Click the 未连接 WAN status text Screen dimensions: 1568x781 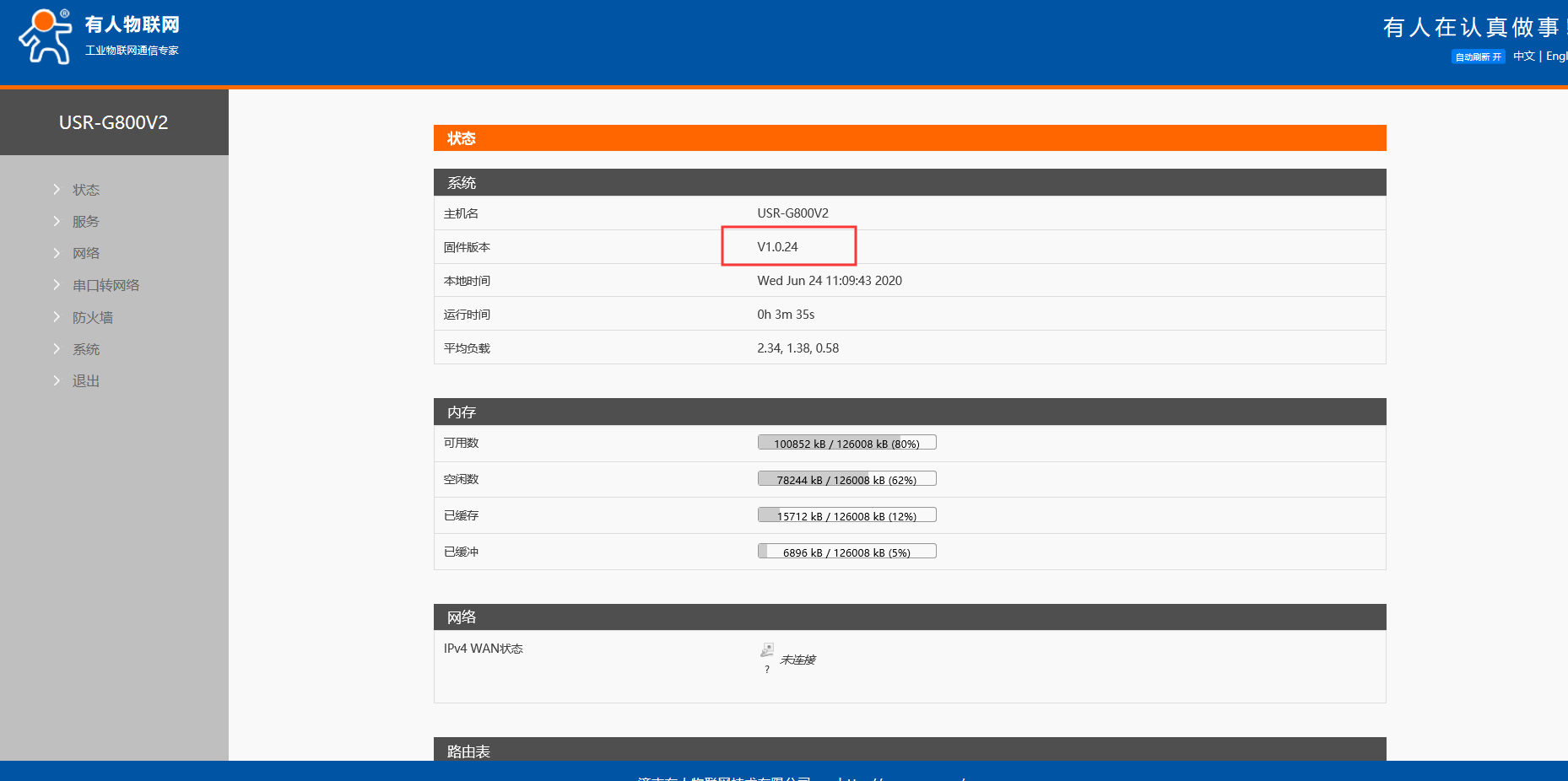click(798, 660)
